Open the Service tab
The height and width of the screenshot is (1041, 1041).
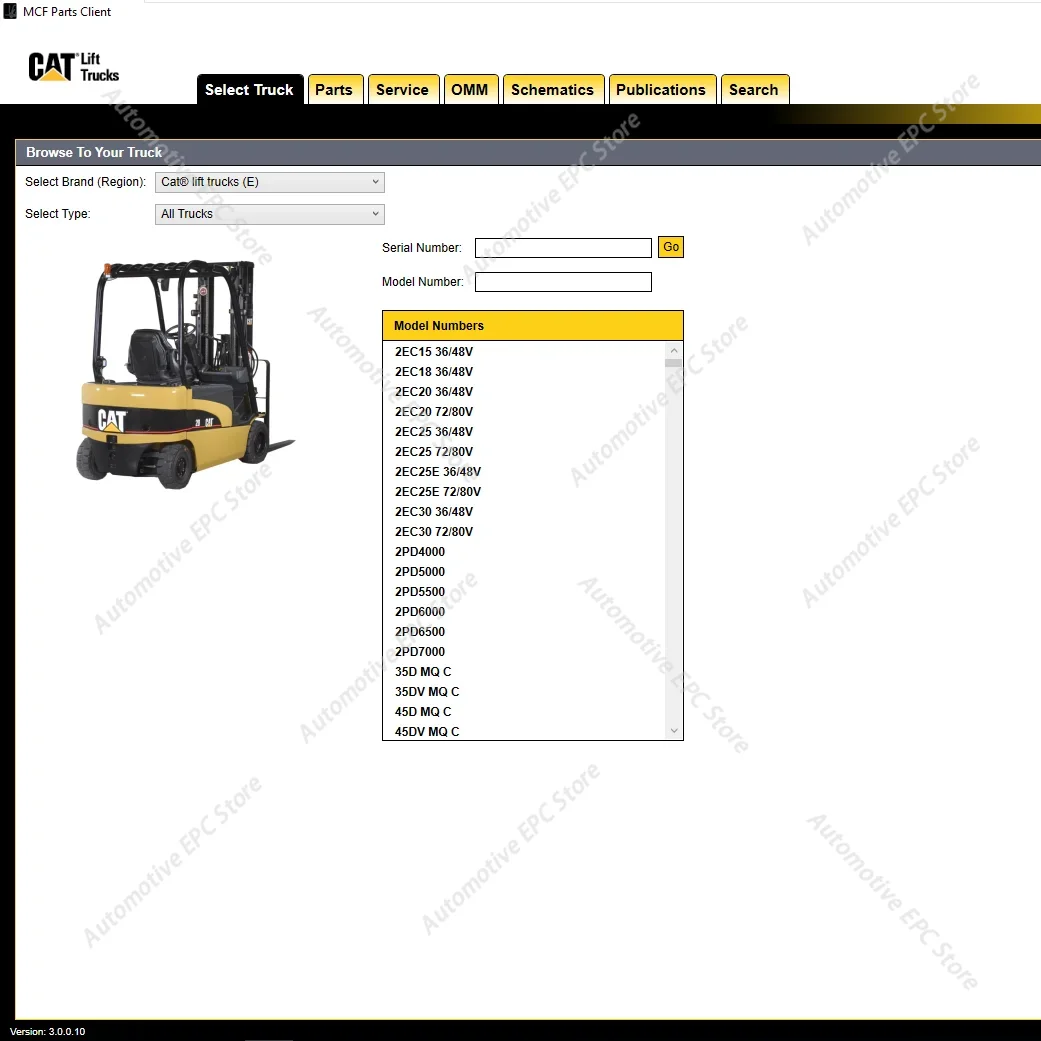click(402, 90)
